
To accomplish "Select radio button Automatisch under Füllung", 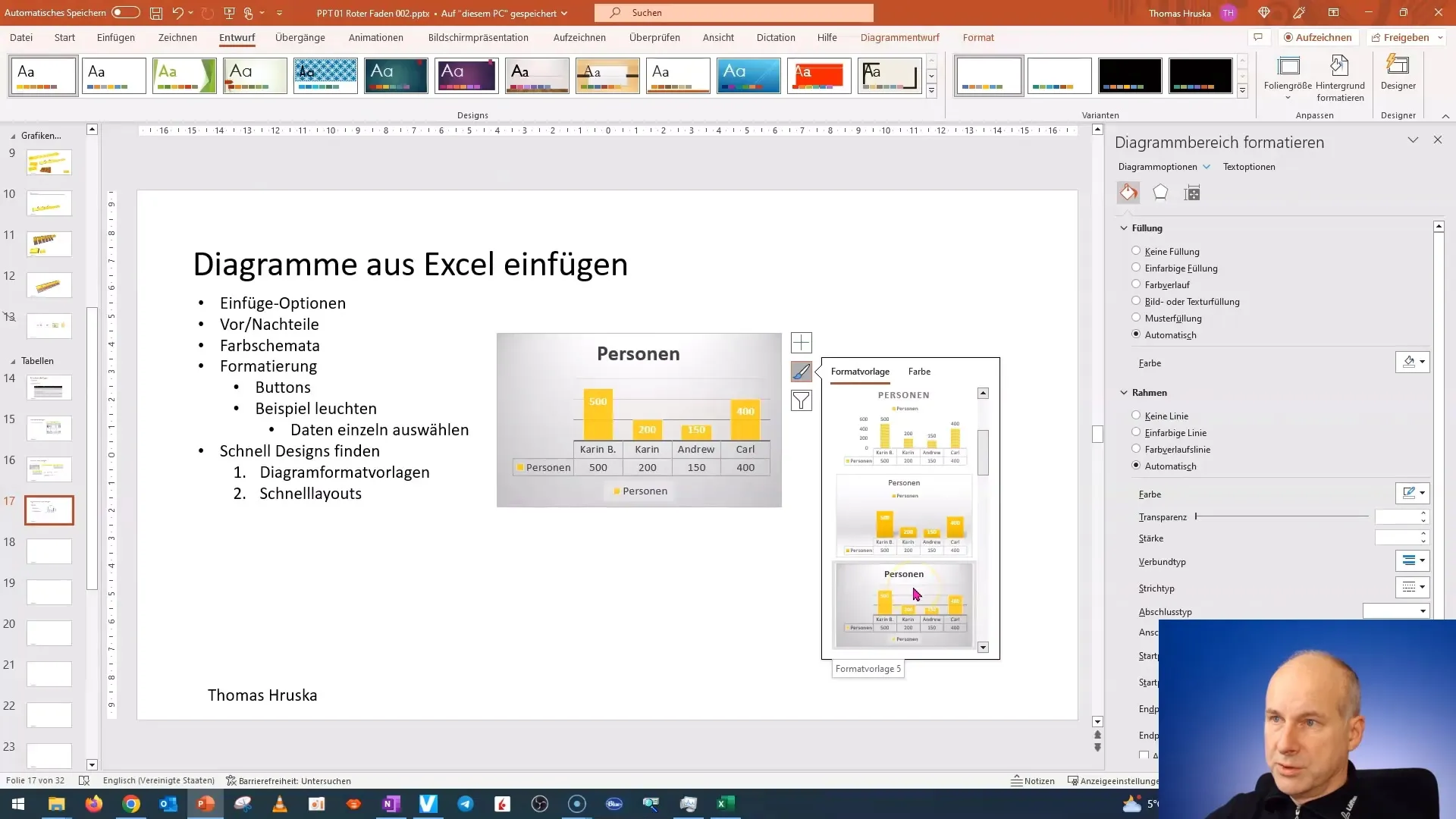I will coord(1136,334).
